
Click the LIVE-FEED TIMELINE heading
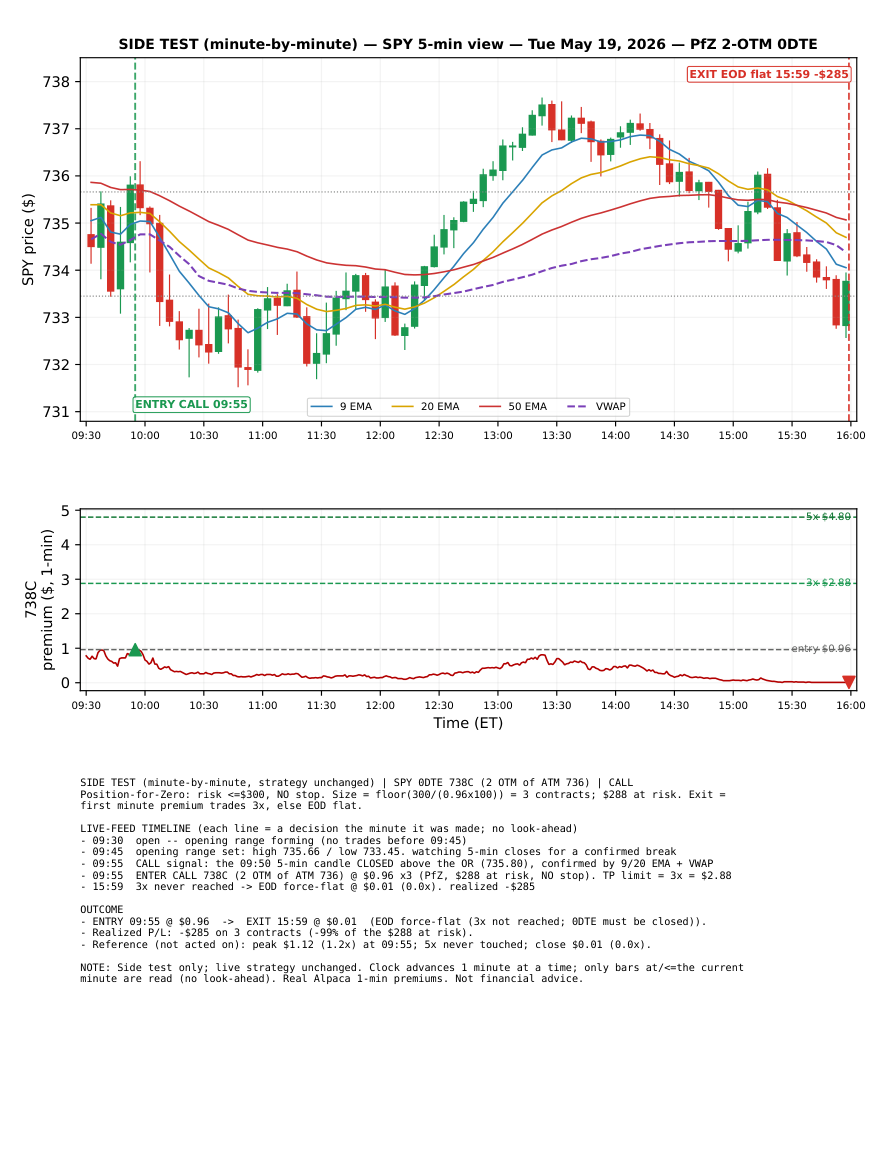click(x=329, y=829)
